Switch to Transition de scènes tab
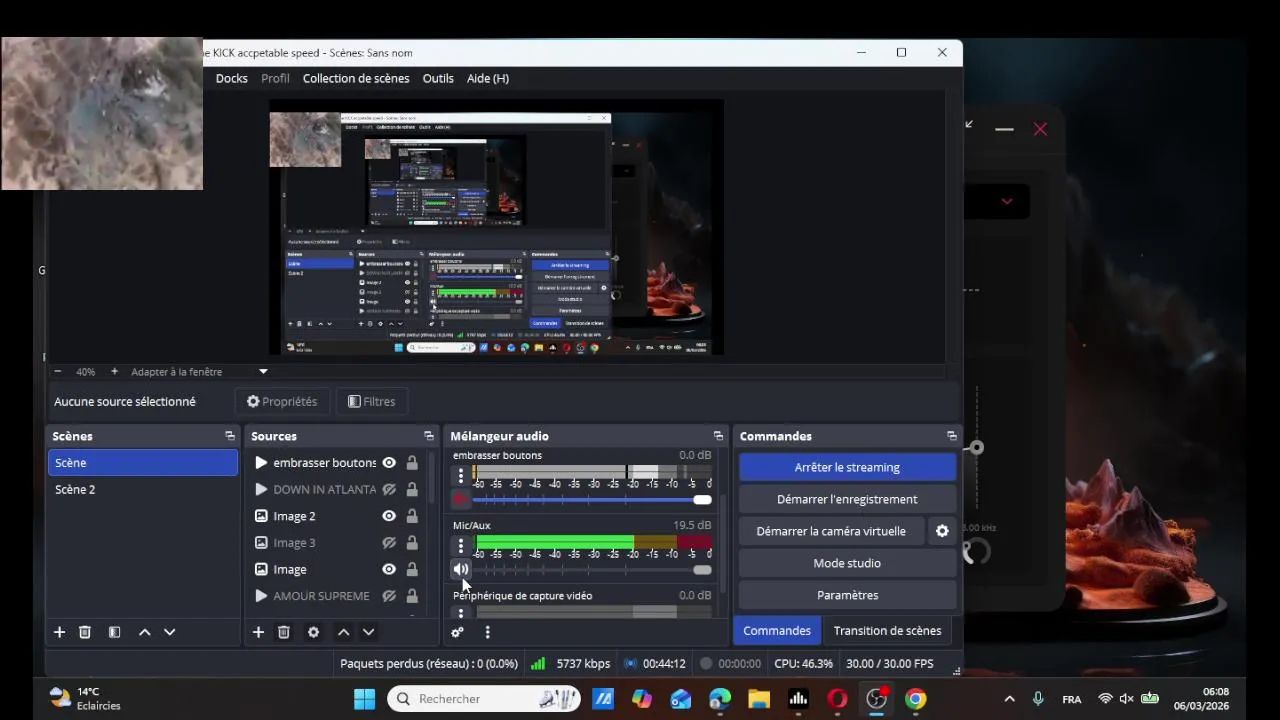 887,631
